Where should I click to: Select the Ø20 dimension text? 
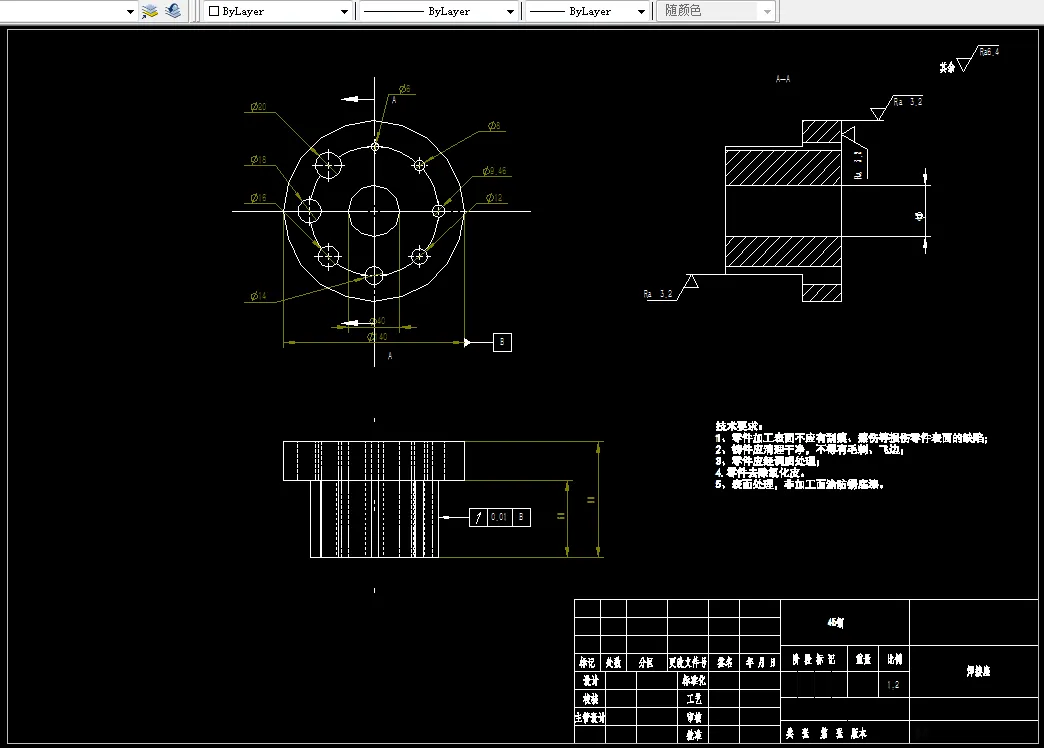[x=258, y=107]
